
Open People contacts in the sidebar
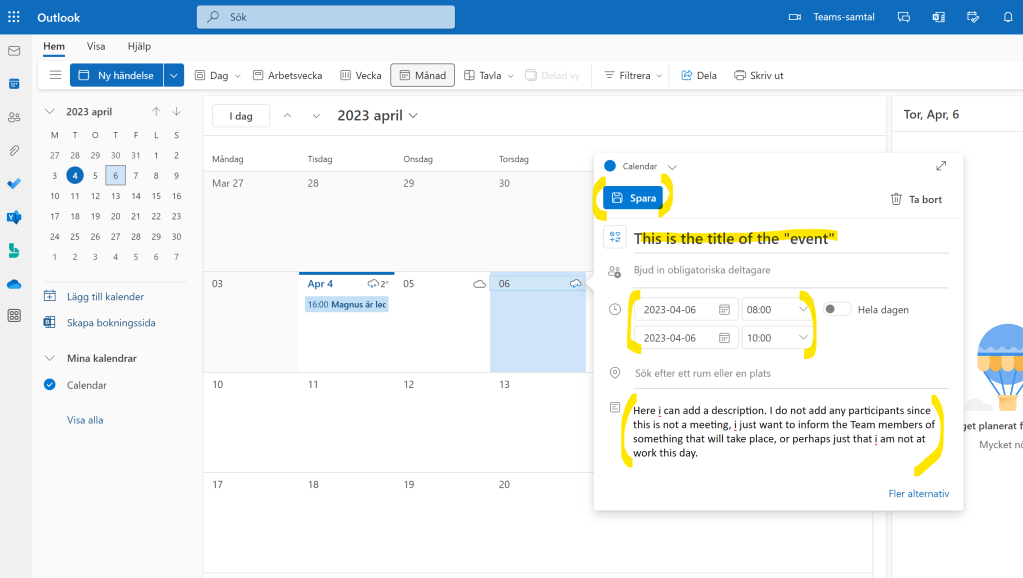click(14, 117)
